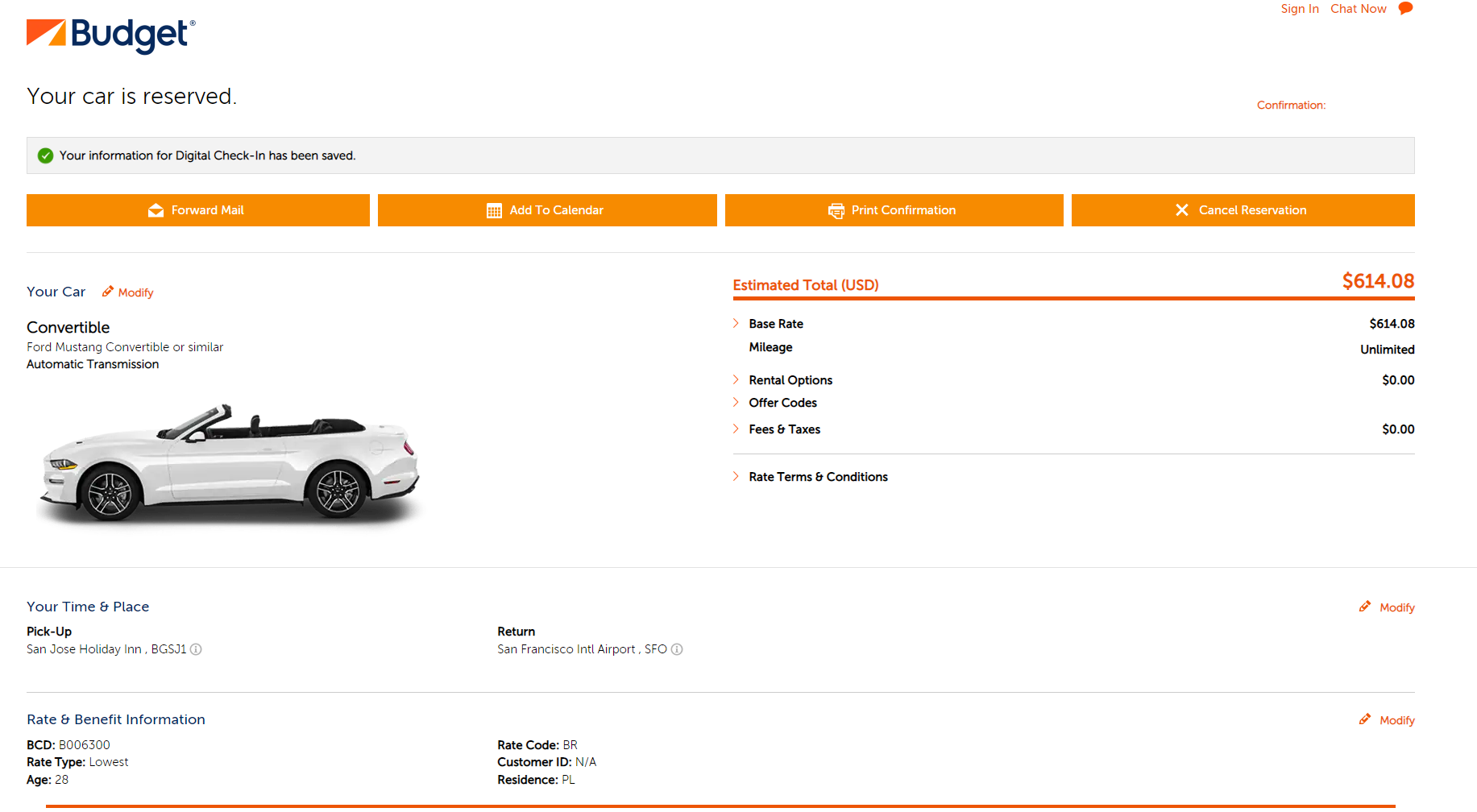Click the envelope icon on Forward Mail

pyautogui.click(x=156, y=210)
